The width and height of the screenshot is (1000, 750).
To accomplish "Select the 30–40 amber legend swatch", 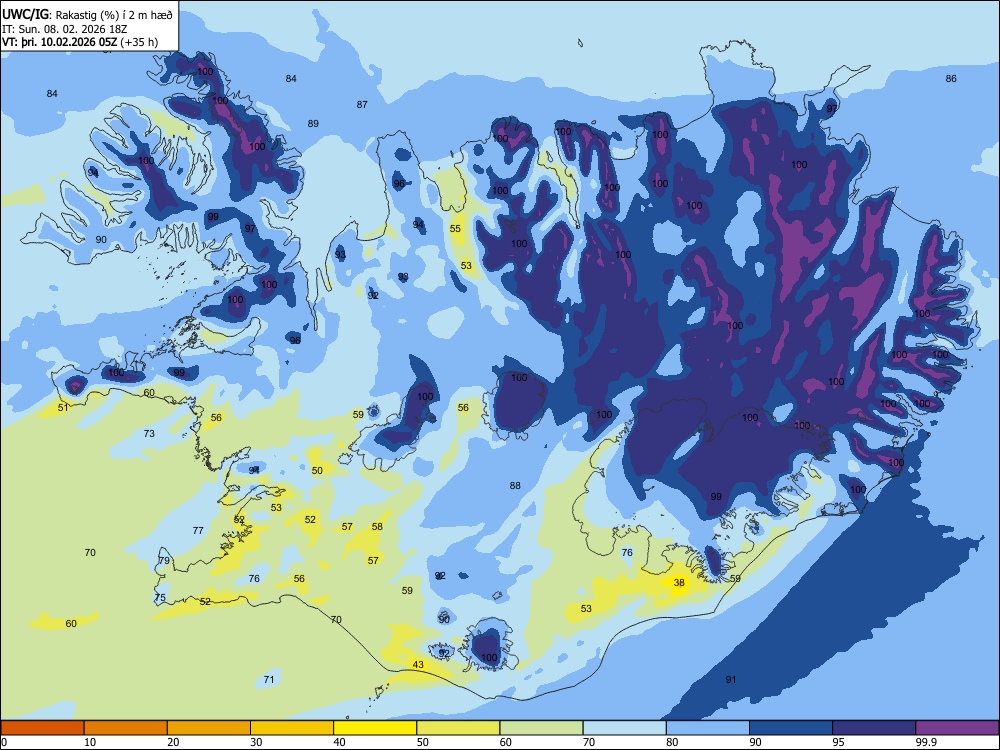I will 292,728.
